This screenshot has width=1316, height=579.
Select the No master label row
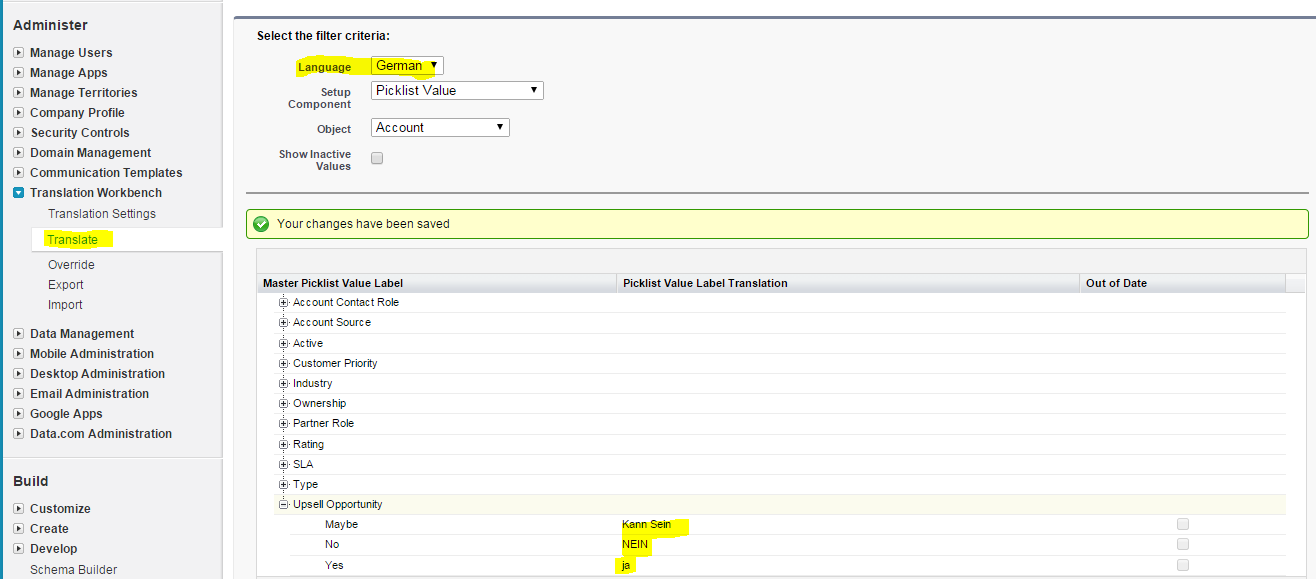click(x=332, y=545)
